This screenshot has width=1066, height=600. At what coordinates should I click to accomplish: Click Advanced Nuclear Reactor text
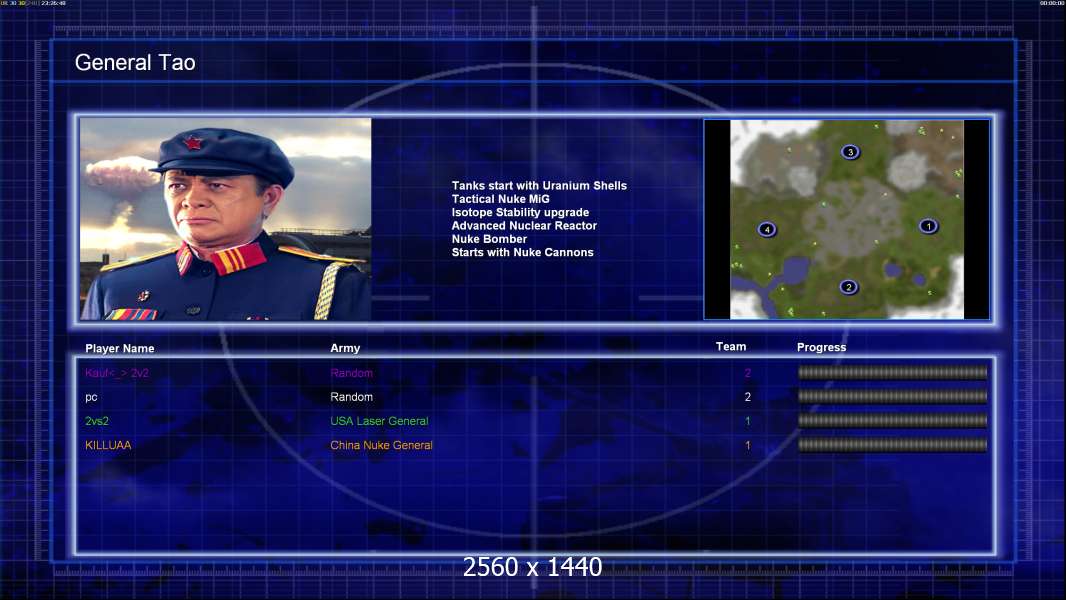[524, 226]
